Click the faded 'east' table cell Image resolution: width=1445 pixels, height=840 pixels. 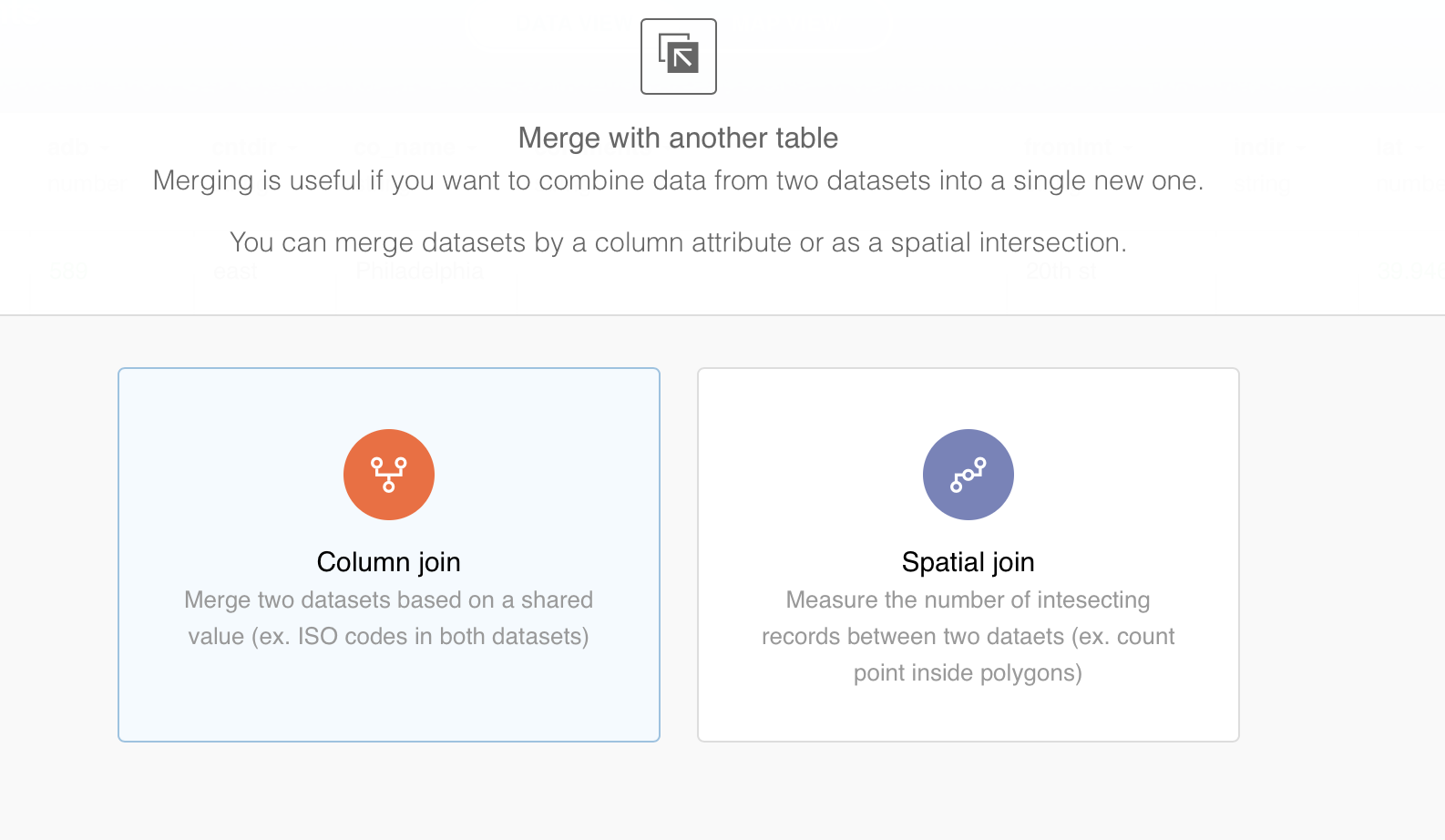tap(234, 271)
